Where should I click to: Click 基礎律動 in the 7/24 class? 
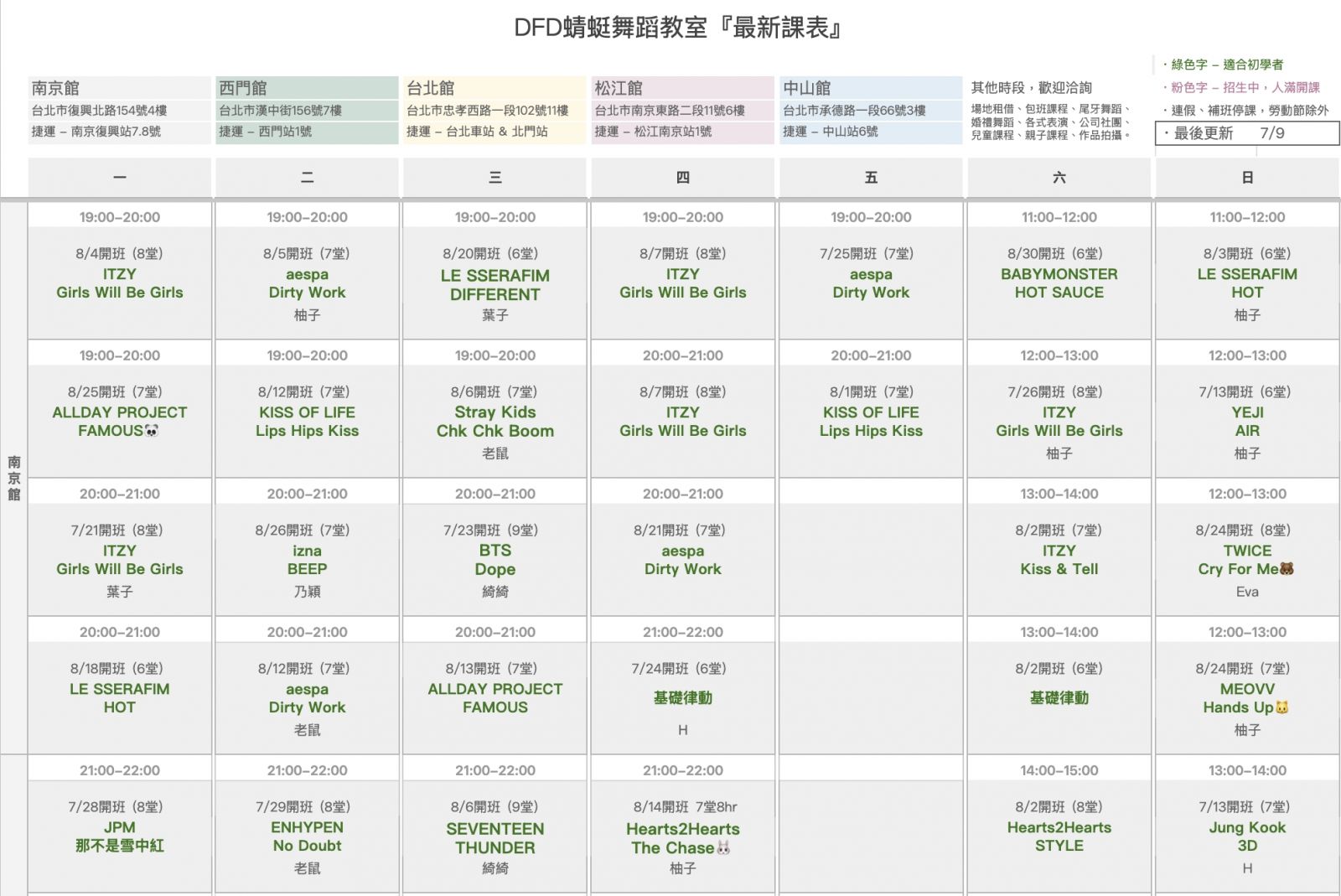tap(683, 698)
